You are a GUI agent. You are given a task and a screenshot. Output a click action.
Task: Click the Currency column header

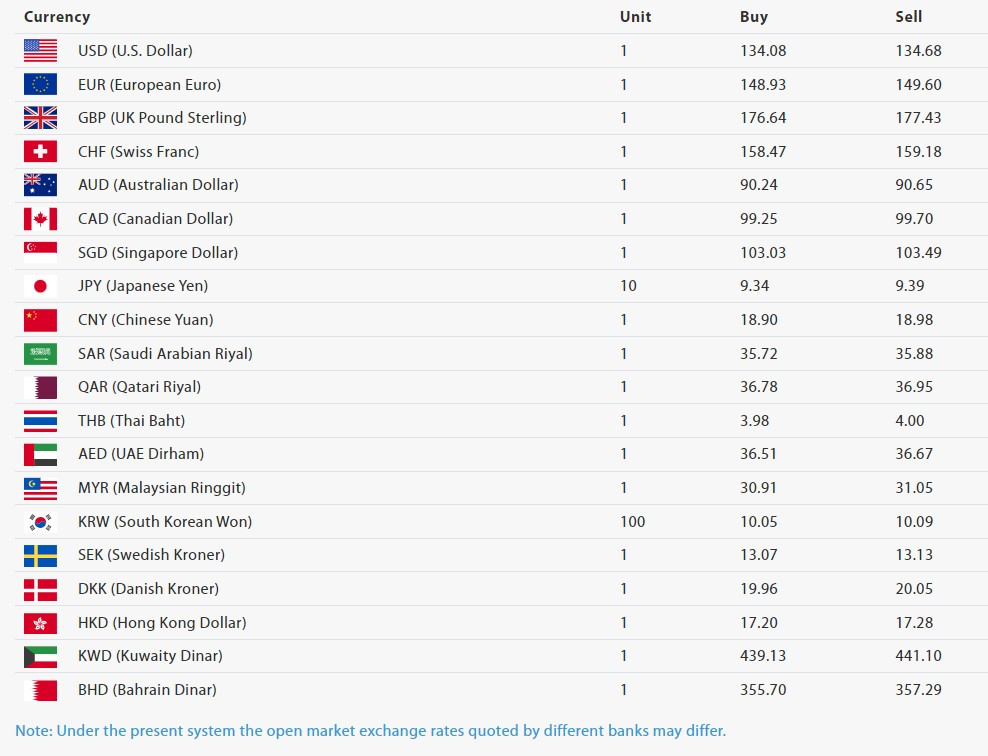(57, 17)
